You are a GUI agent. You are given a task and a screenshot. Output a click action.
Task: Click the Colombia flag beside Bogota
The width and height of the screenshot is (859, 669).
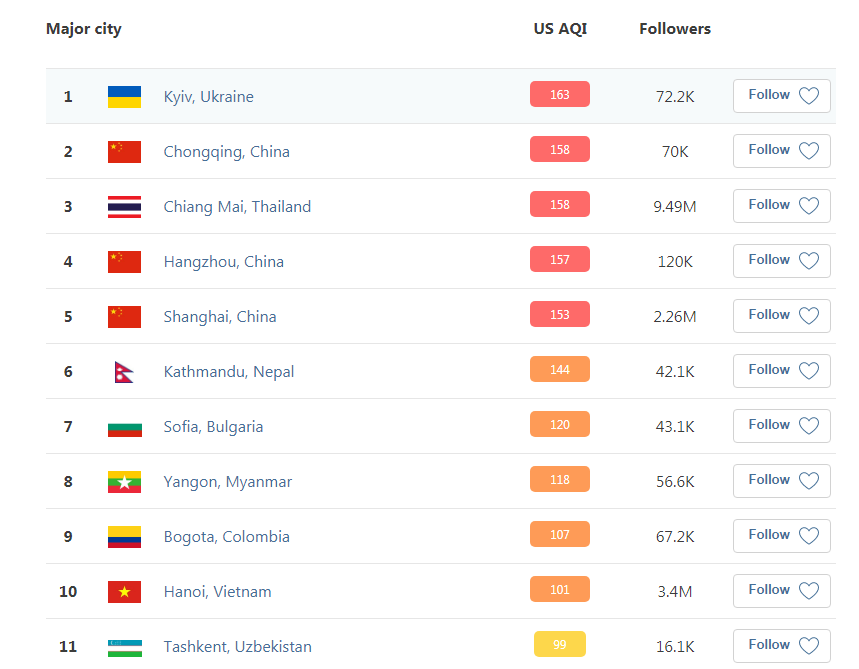pyautogui.click(x=124, y=537)
